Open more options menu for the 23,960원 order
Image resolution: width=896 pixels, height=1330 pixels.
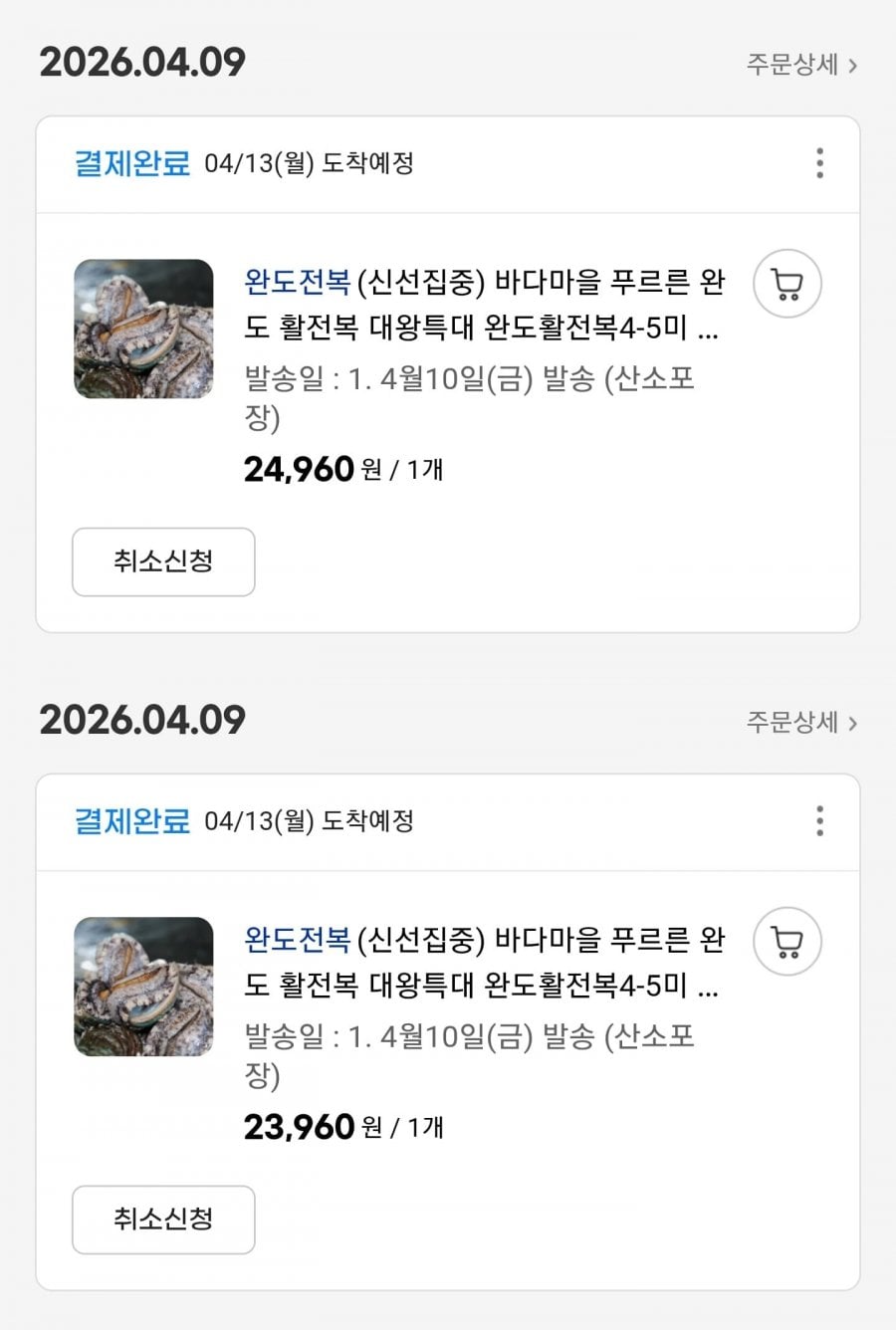point(819,821)
